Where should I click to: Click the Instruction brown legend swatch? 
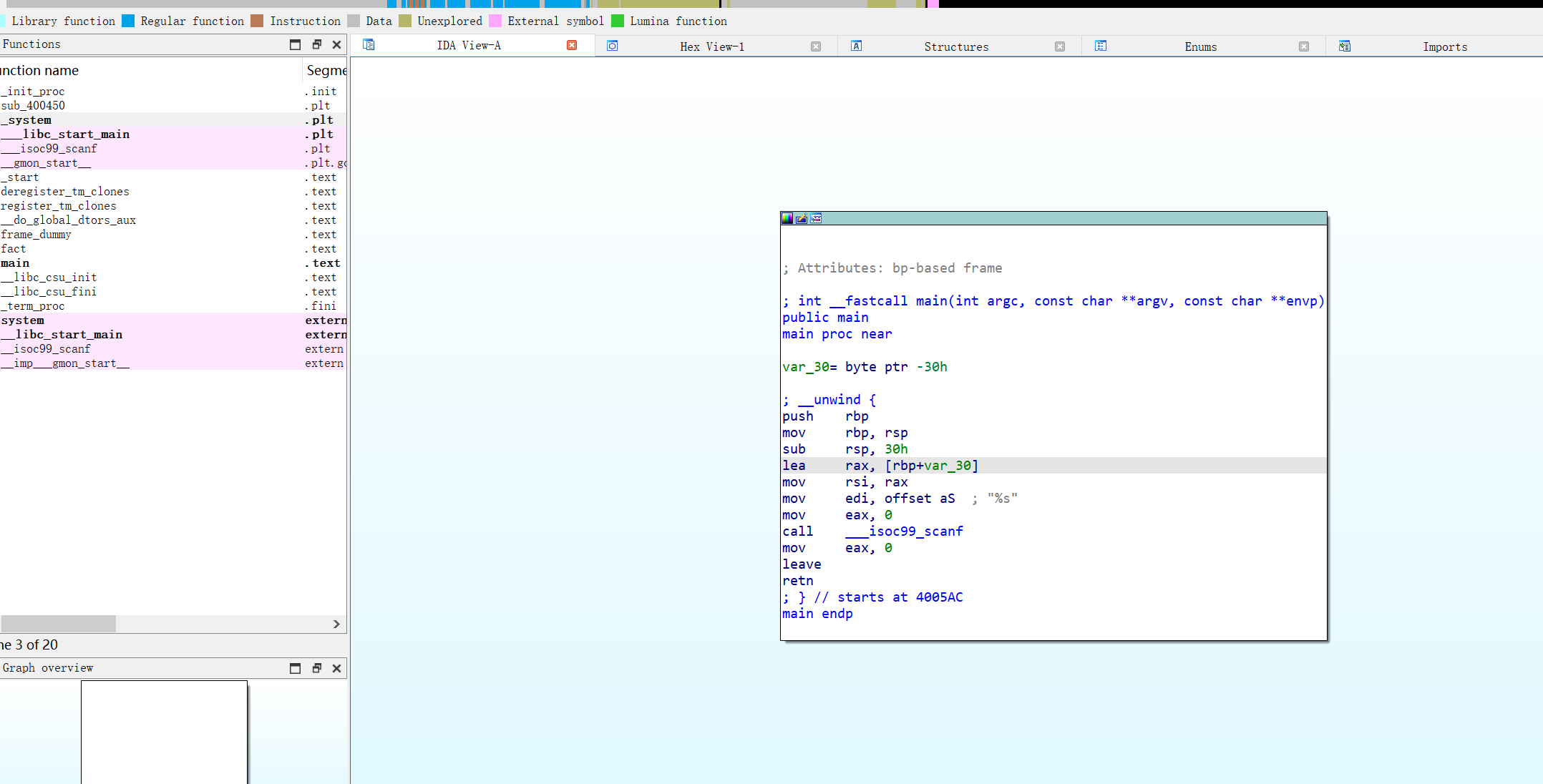(x=257, y=21)
